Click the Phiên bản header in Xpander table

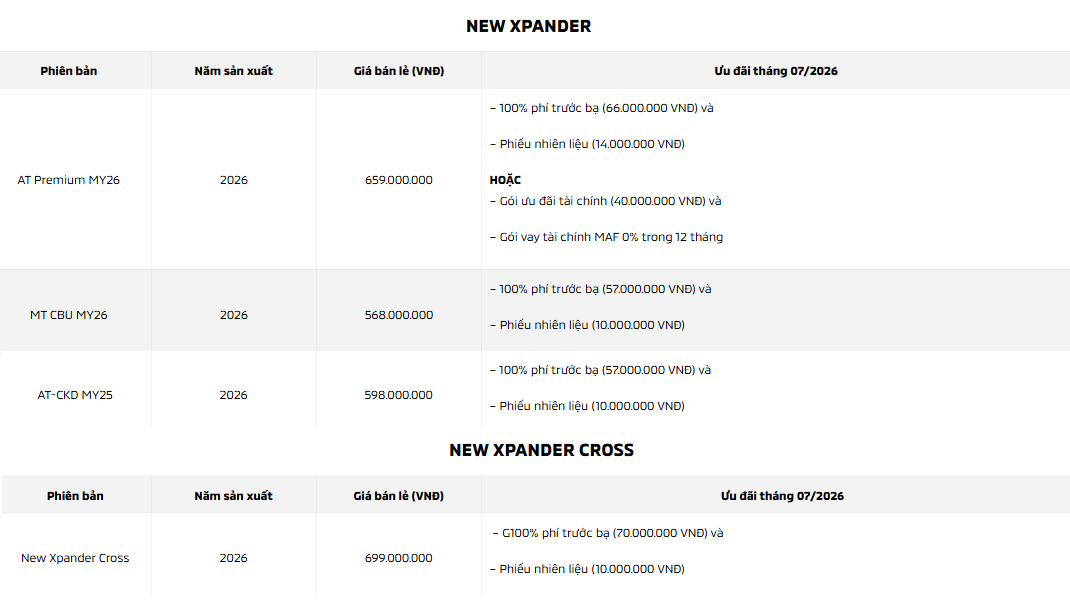tap(68, 71)
